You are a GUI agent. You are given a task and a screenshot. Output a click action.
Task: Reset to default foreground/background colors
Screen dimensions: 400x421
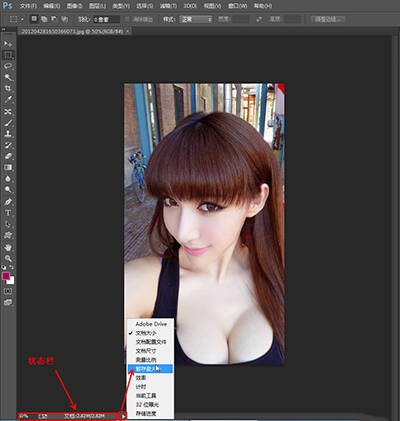(4, 267)
